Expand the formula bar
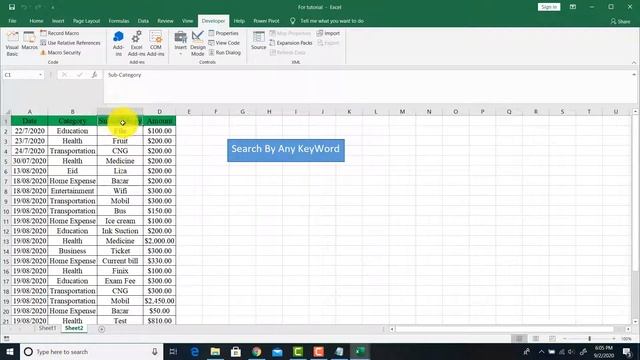 pos(634,75)
